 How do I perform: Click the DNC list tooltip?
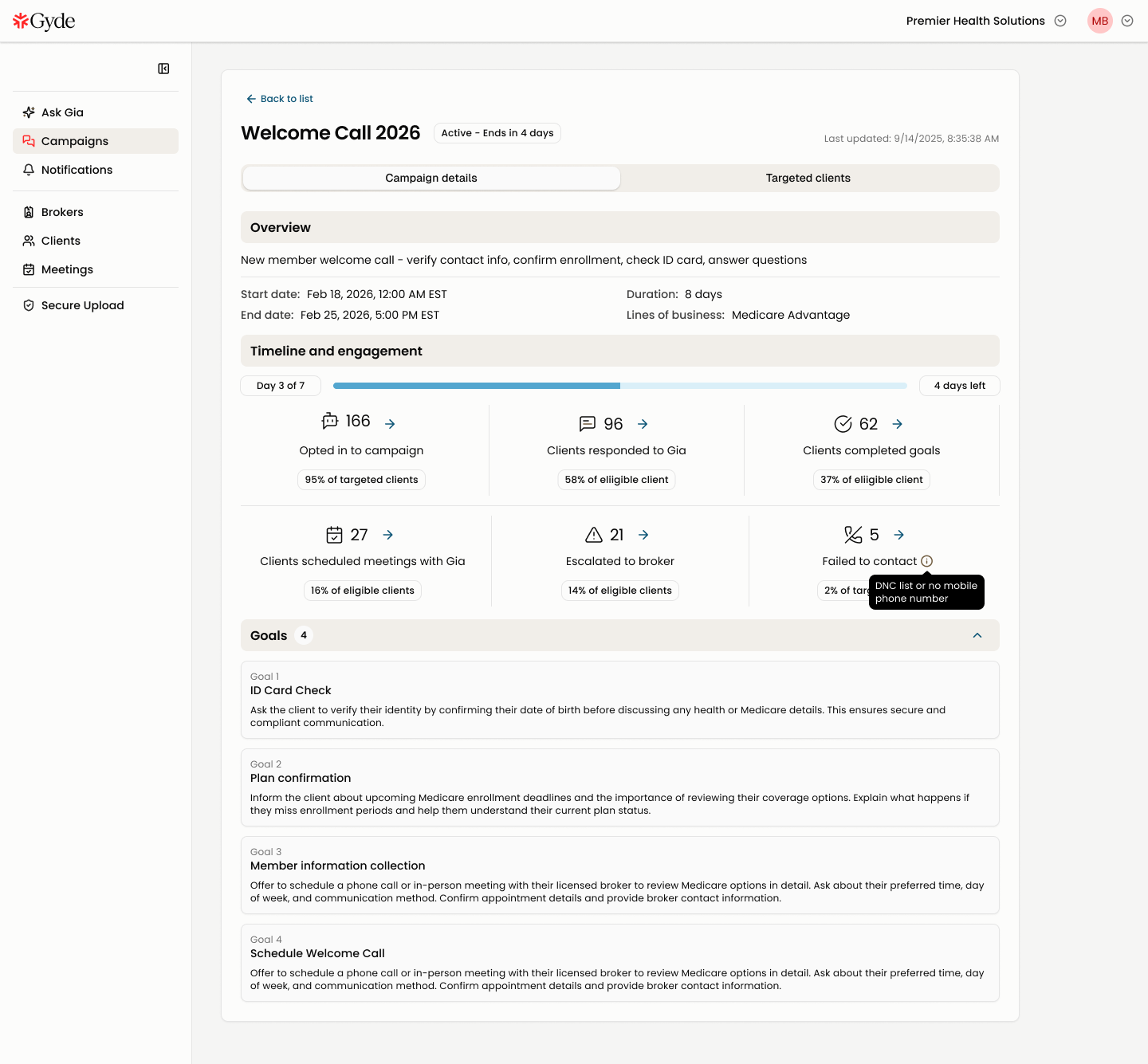coord(926,592)
